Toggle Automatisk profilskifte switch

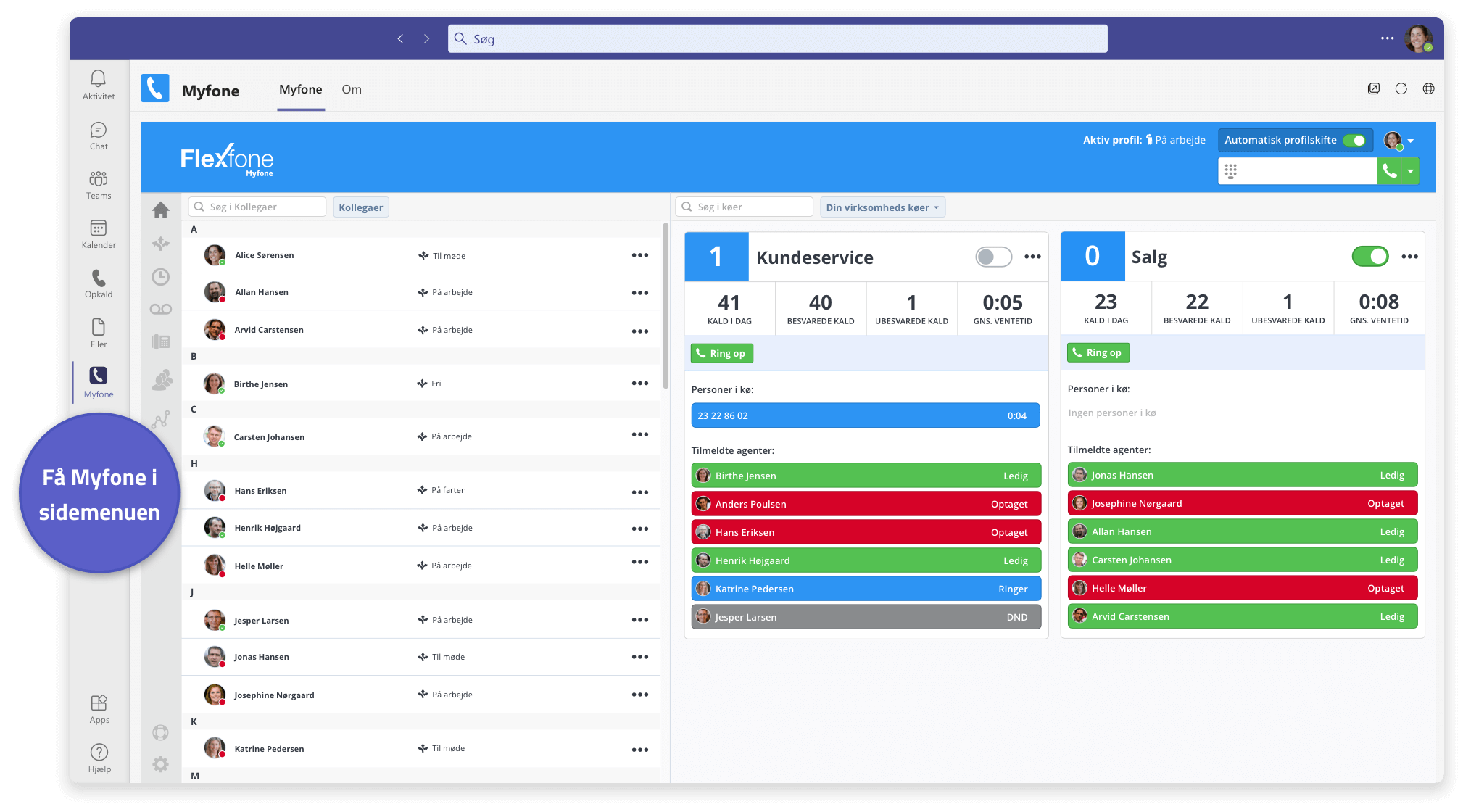pos(1354,141)
